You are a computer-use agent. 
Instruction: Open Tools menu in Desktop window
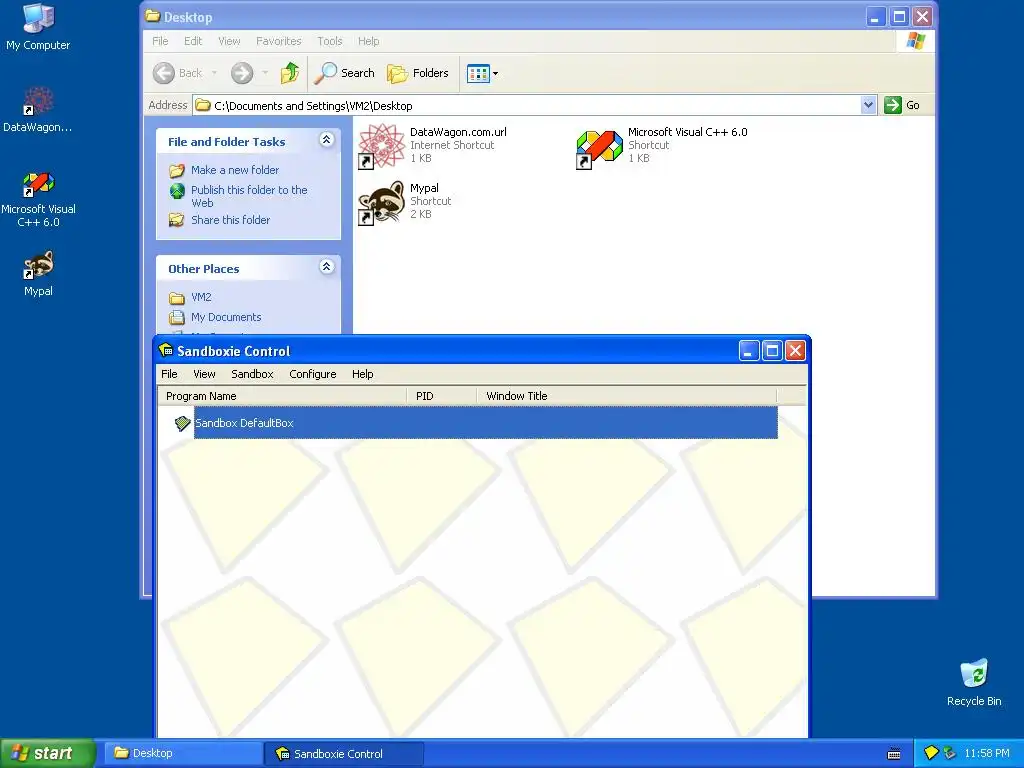330,41
